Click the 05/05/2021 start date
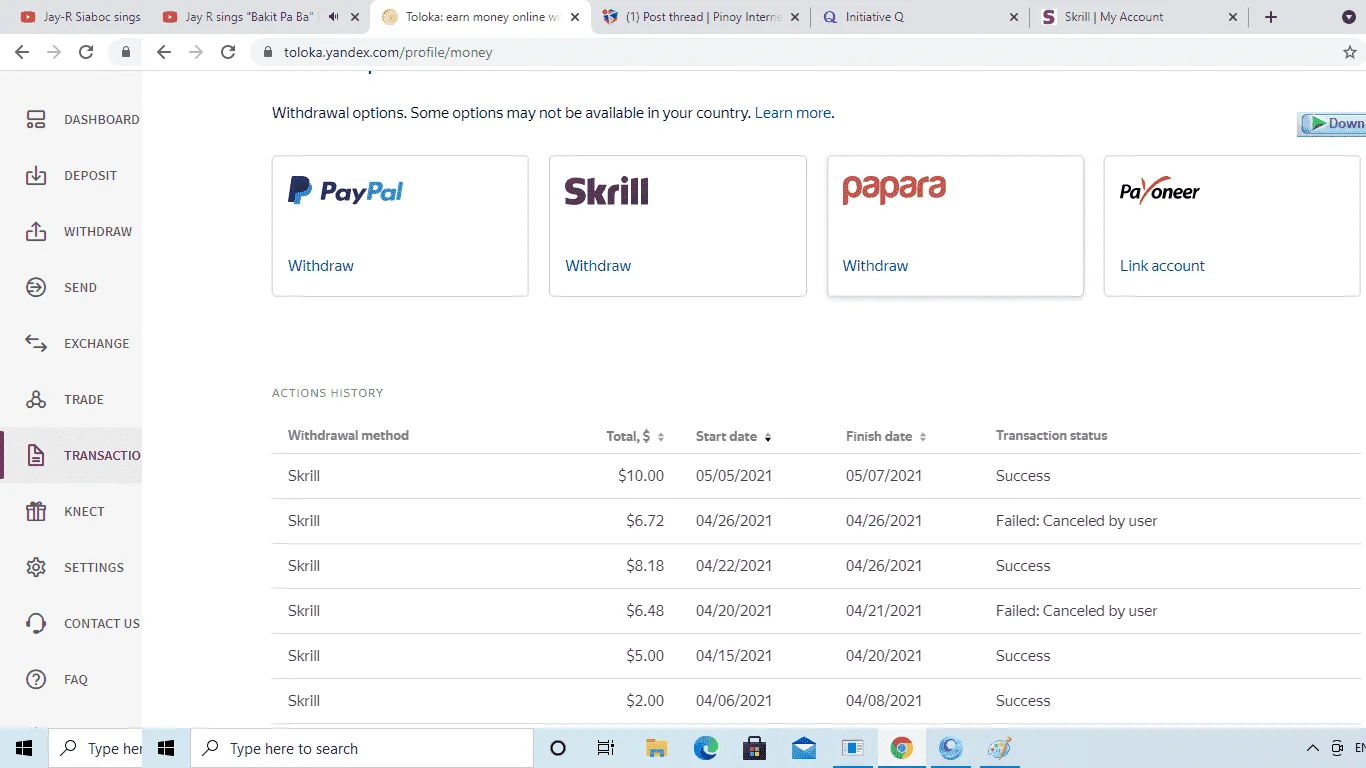Screen dimensions: 1366x768 pyautogui.click(x=734, y=476)
